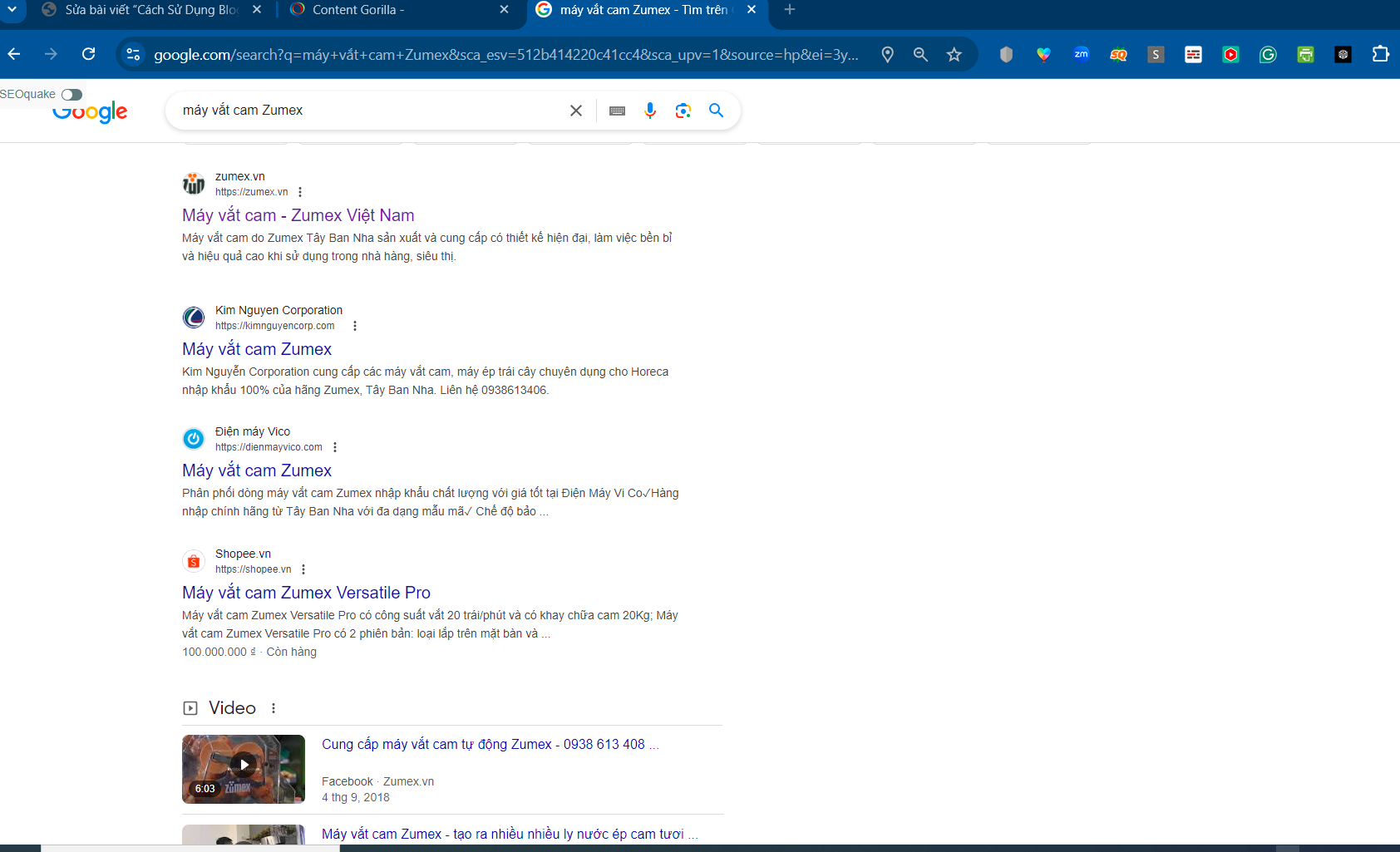This screenshot has height=852, width=1400.
Task: Open Máy vắt cam Zumex Versatile Pro link
Action: pyautogui.click(x=306, y=593)
